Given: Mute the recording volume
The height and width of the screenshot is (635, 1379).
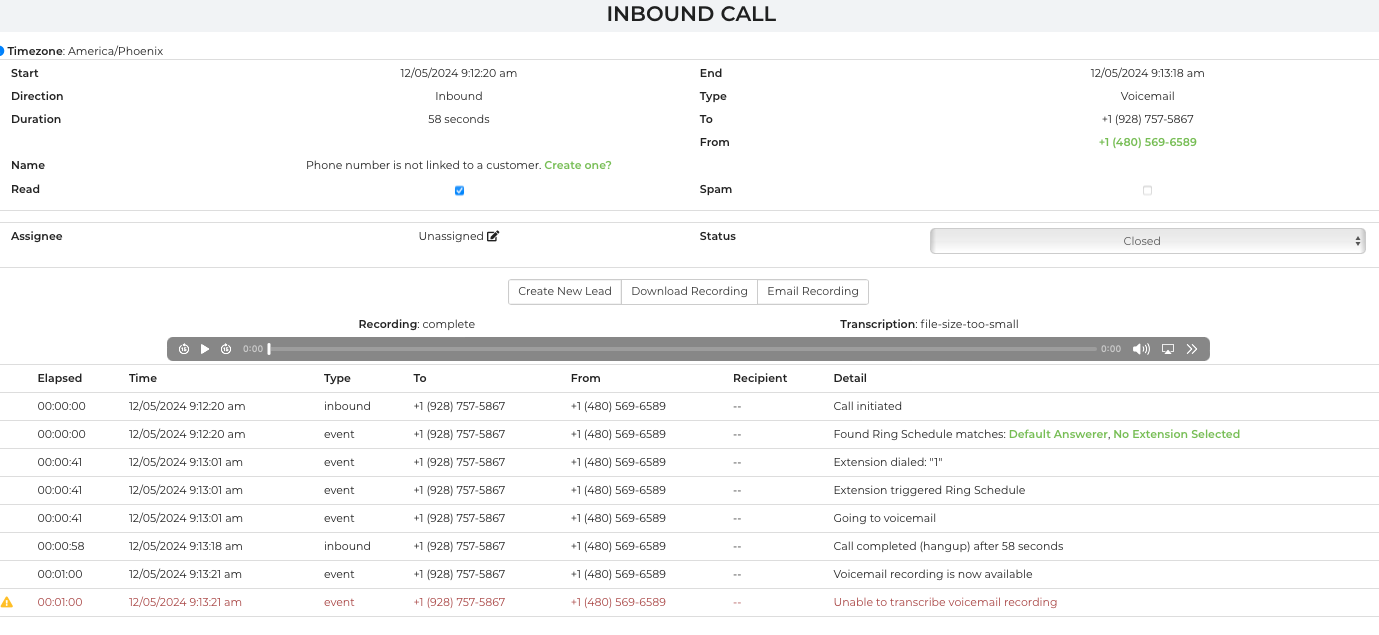Looking at the screenshot, I should point(1141,349).
